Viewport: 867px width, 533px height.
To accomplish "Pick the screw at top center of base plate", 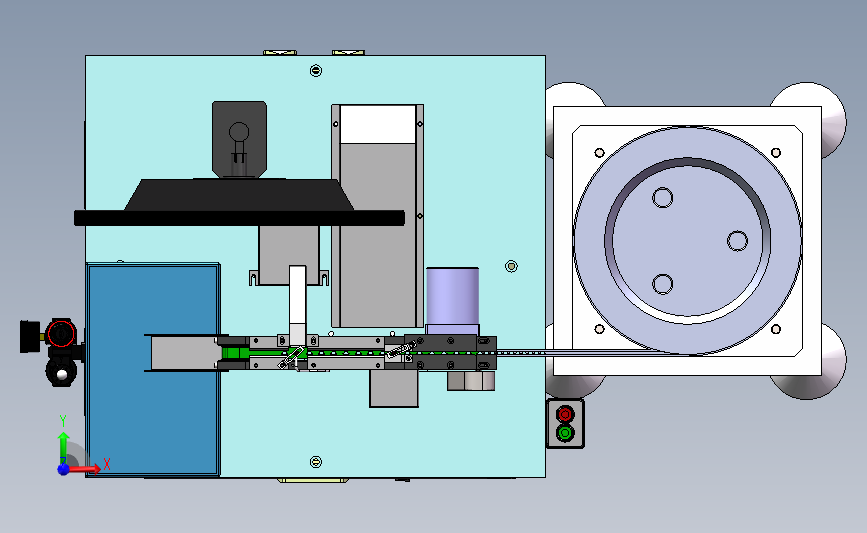I will (316, 71).
